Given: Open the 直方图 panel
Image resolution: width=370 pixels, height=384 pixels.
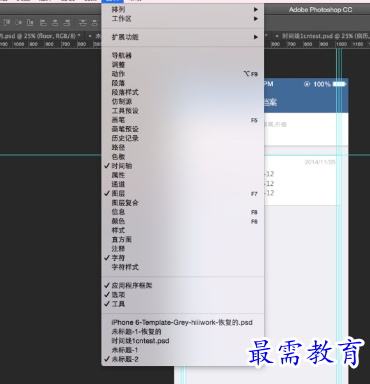Looking at the screenshot, I should pyautogui.click(x=183, y=239).
